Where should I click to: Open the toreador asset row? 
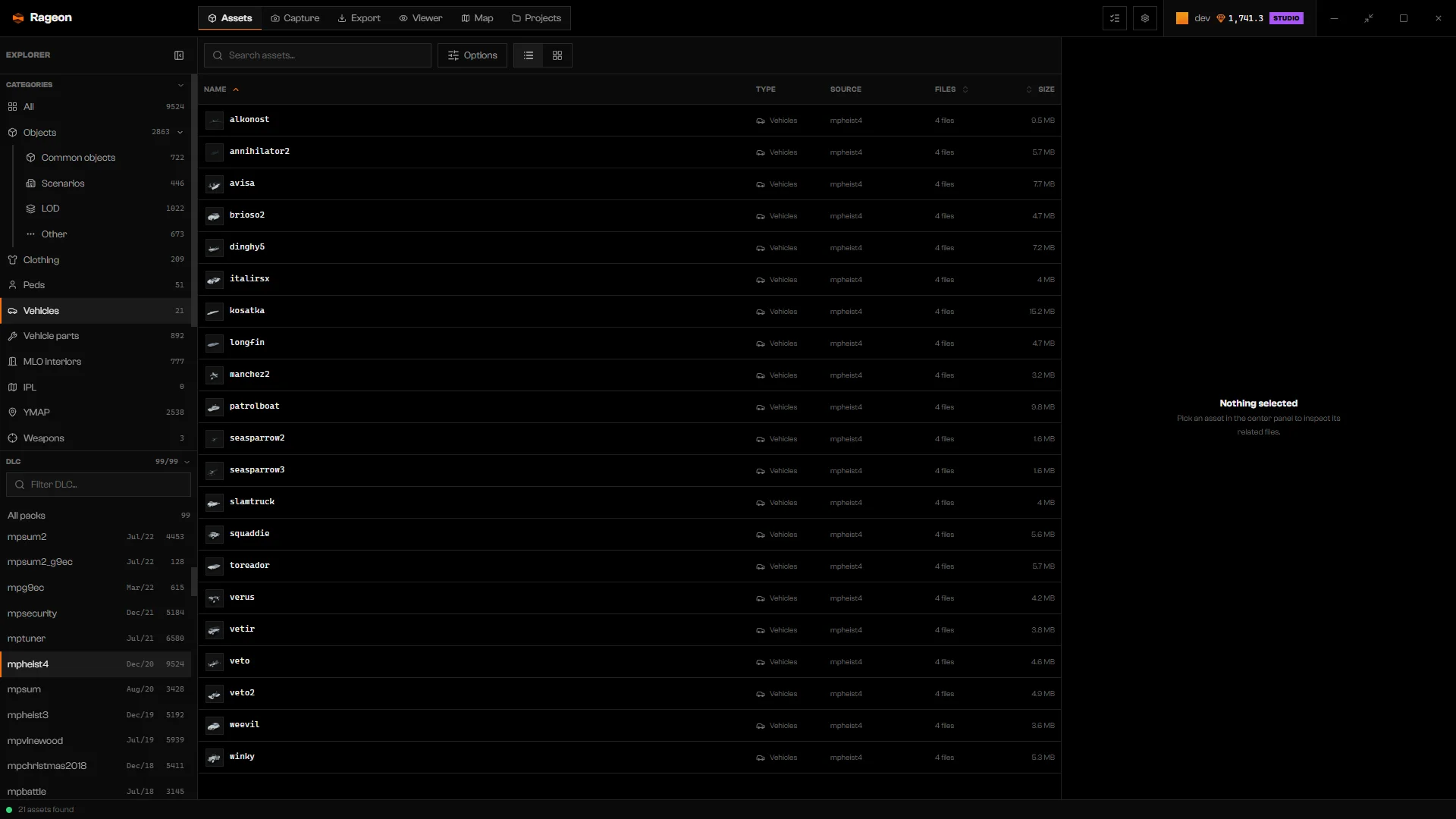pos(629,566)
